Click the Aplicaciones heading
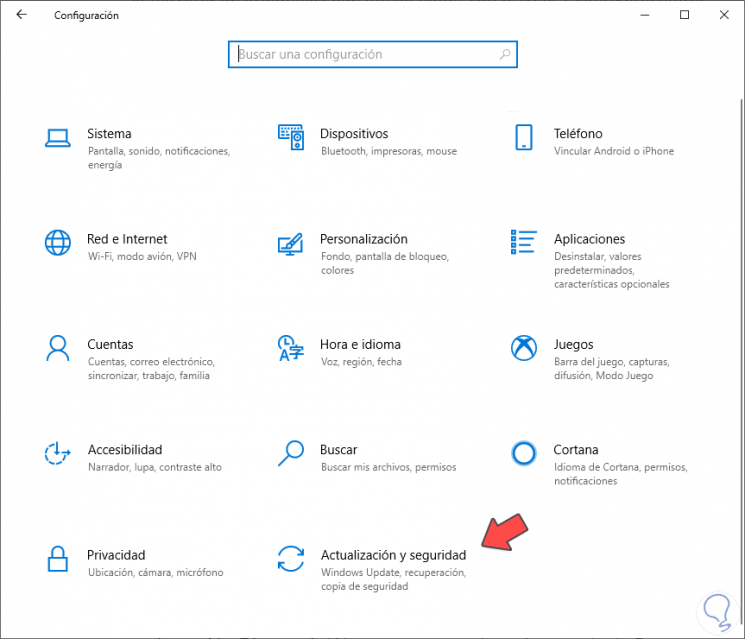Image resolution: width=745 pixels, height=639 pixels. [589, 239]
